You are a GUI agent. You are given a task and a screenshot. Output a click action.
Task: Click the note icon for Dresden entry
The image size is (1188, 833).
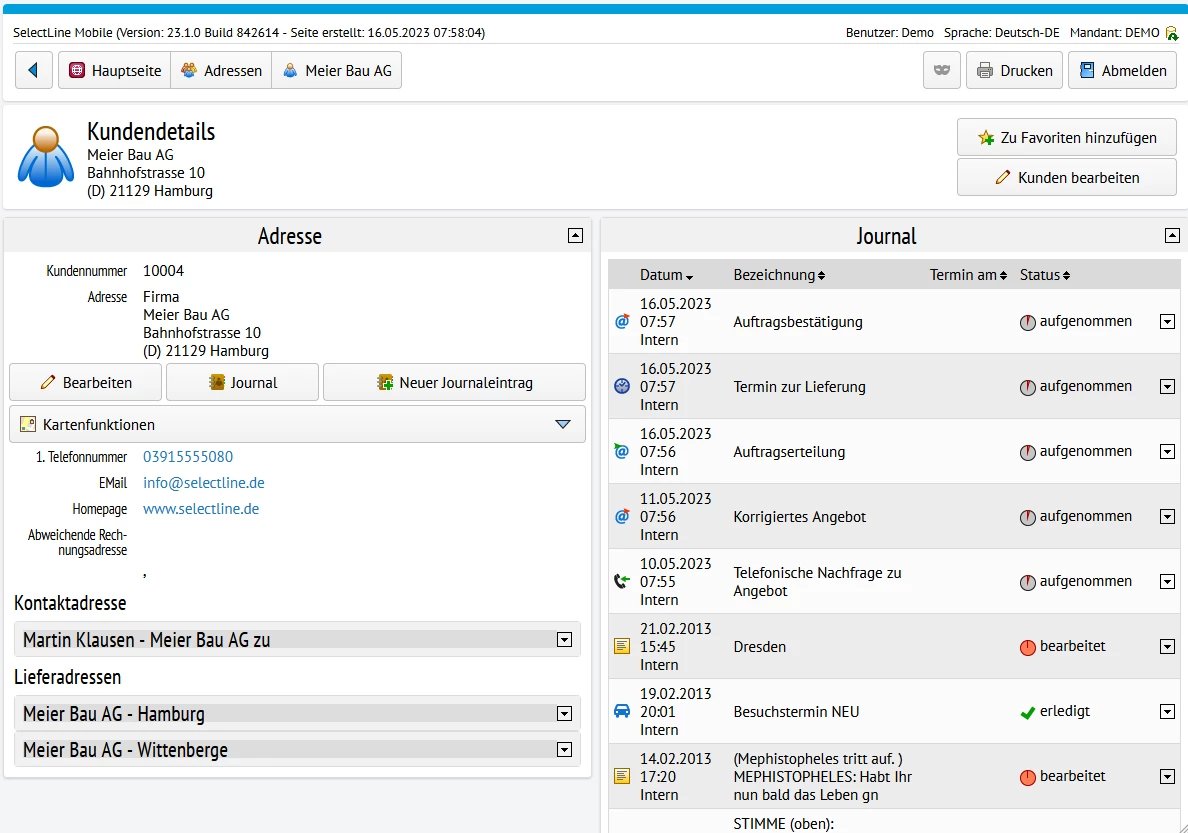pos(622,647)
